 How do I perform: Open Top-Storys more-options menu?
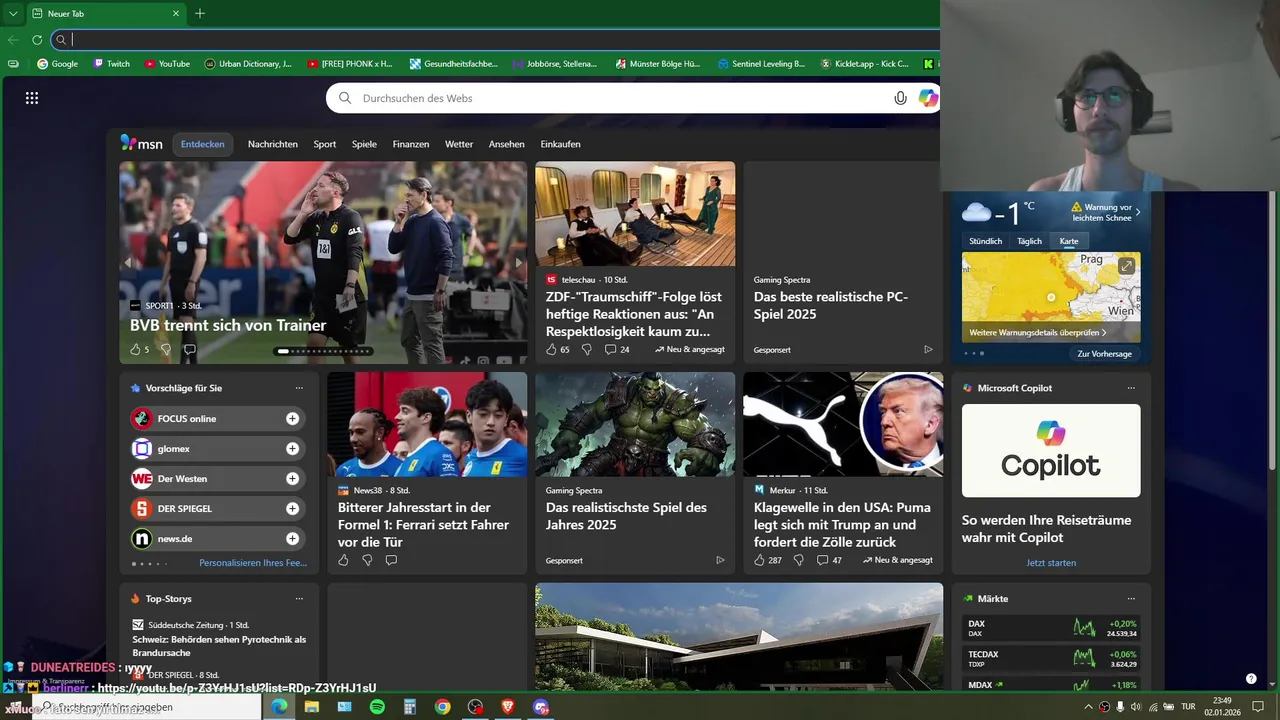(x=299, y=599)
